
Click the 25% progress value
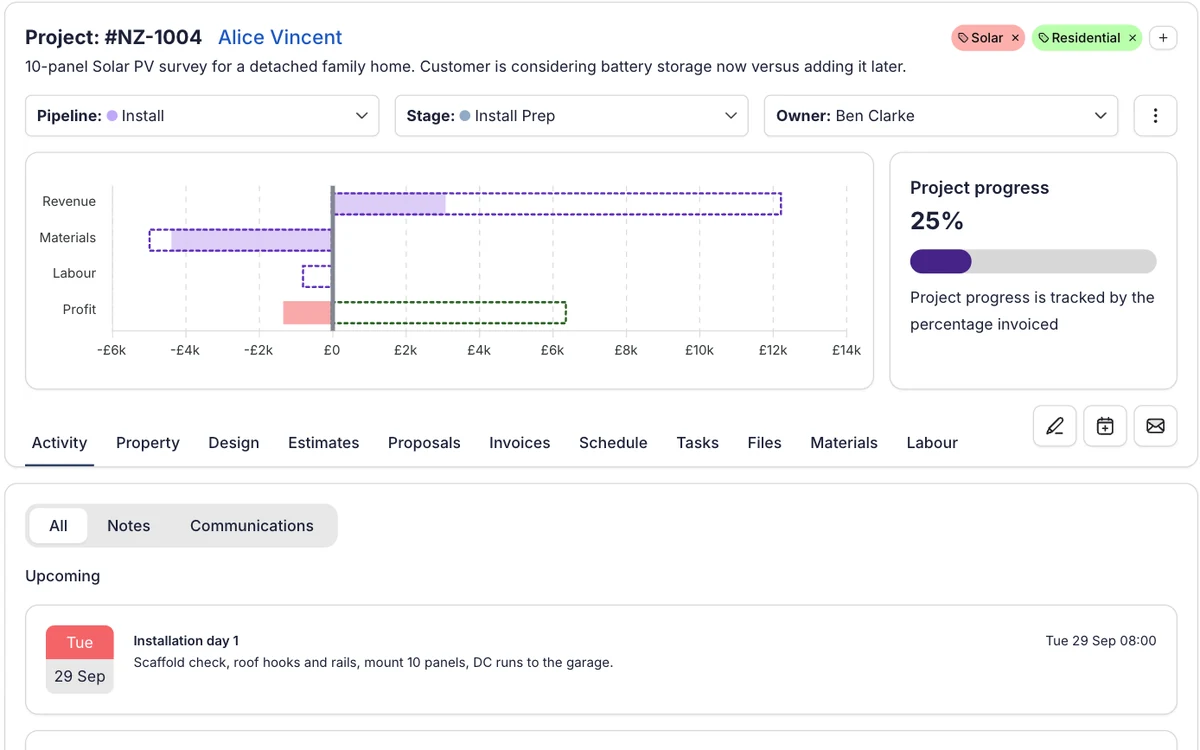(x=937, y=220)
